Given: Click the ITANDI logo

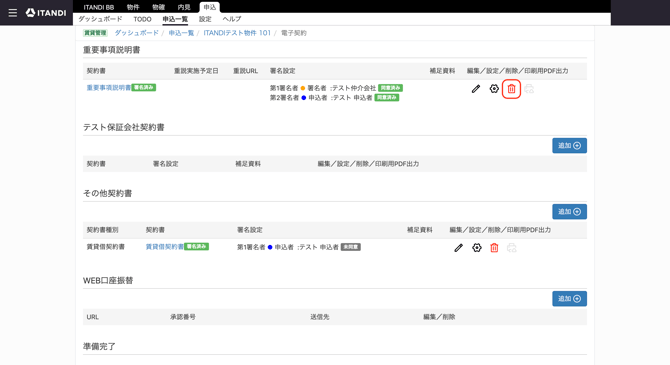Looking at the screenshot, I should click(46, 13).
